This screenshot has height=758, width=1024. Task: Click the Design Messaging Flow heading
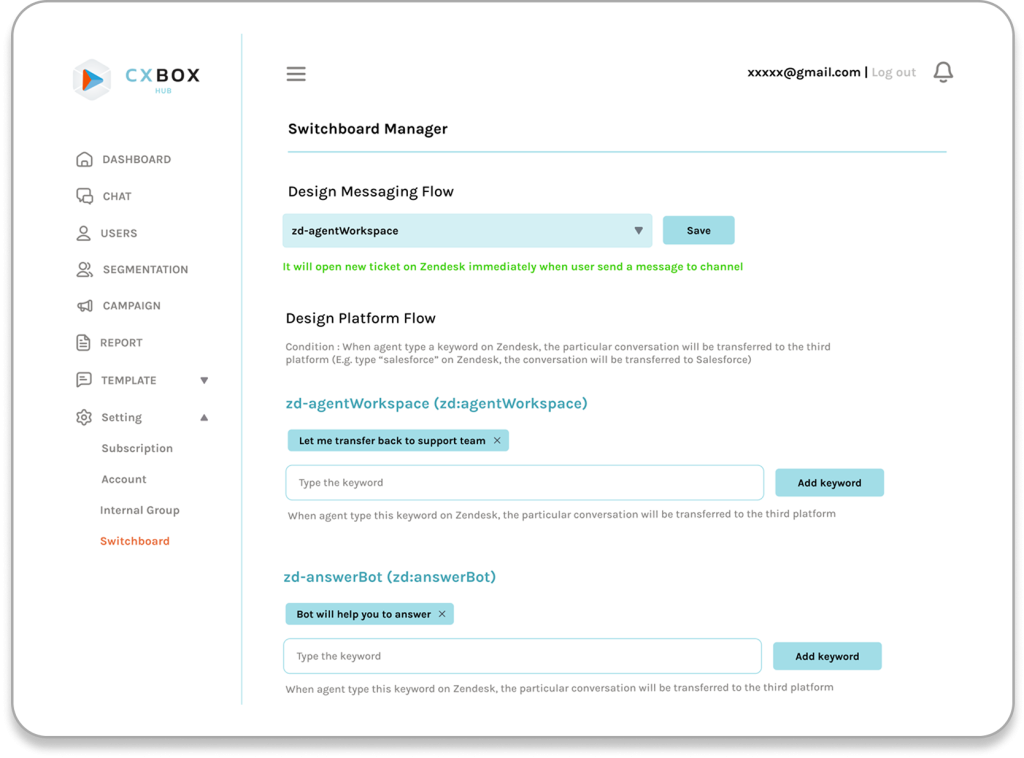coord(370,192)
